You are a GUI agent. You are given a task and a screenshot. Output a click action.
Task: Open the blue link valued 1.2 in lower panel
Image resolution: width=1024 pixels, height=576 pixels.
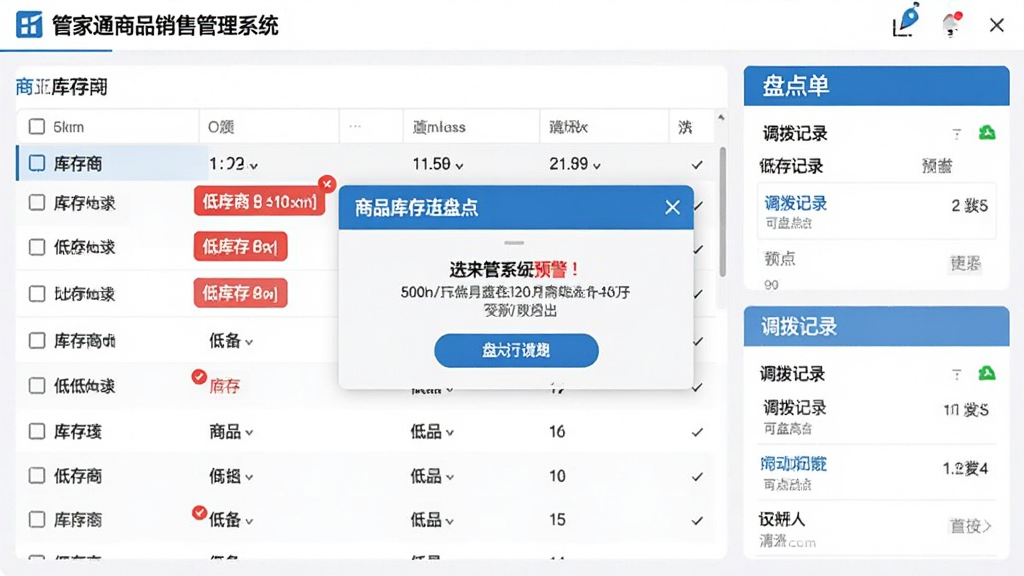point(793,464)
